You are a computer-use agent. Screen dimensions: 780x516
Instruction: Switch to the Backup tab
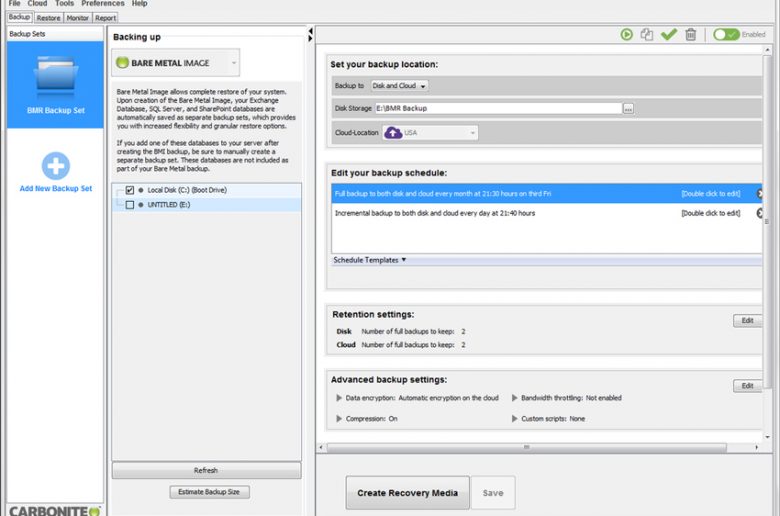19,17
